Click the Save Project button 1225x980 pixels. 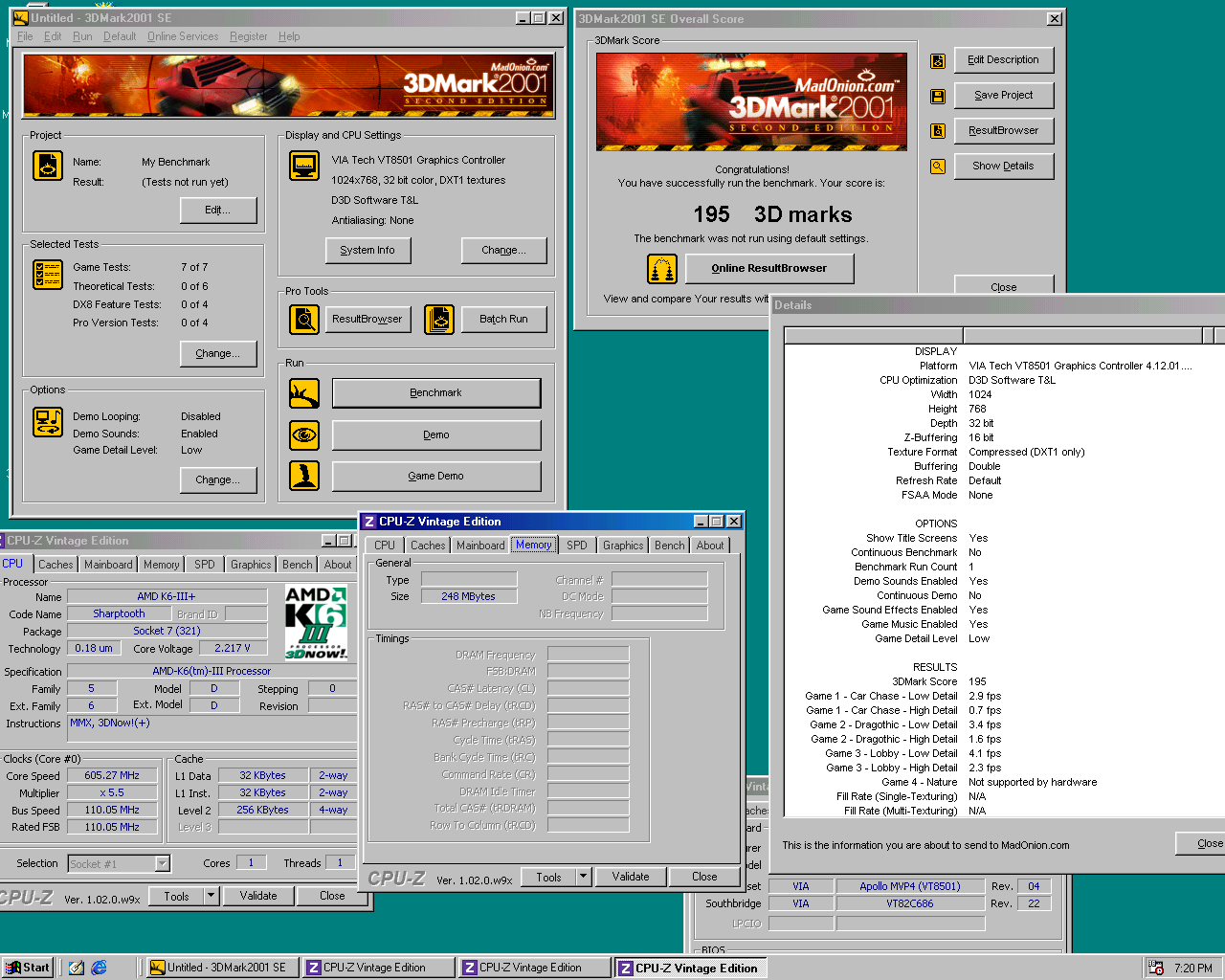pos(1003,95)
